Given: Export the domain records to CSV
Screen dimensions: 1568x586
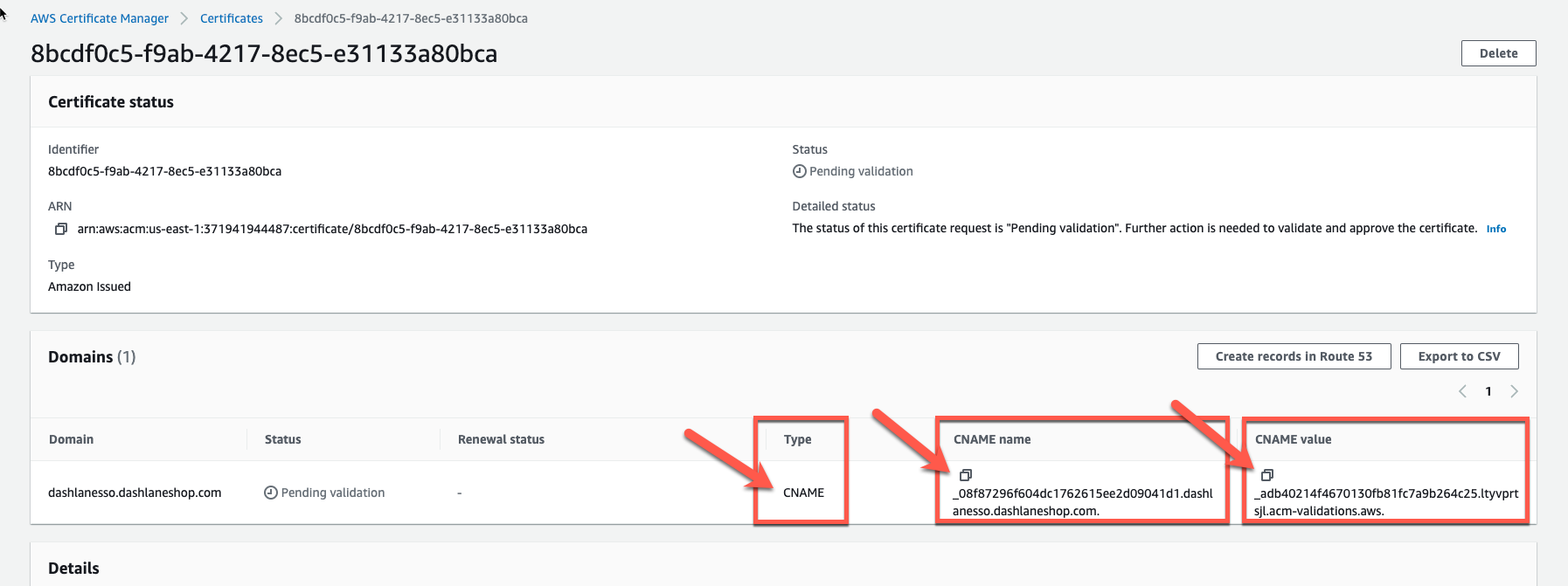Looking at the screenshot, I should click(x=1459, y=356).
